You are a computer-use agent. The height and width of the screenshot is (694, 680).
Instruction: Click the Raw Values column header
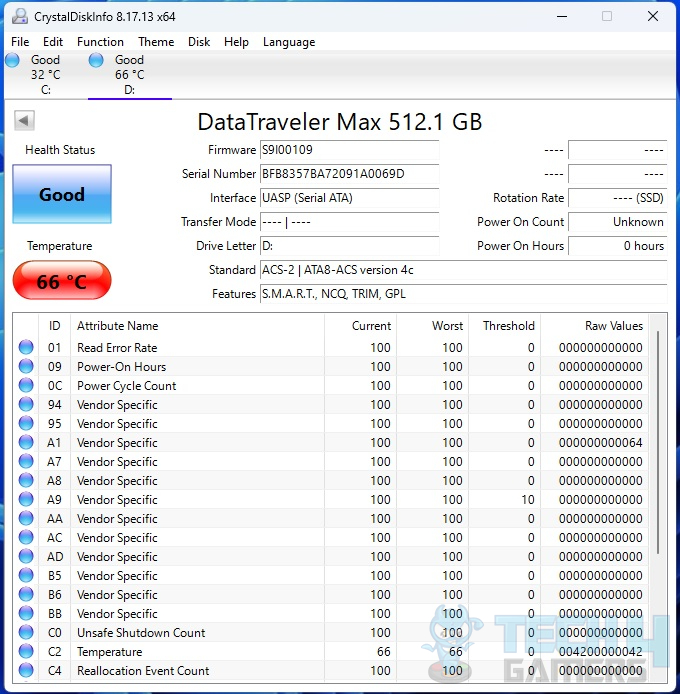click(595, 326)
